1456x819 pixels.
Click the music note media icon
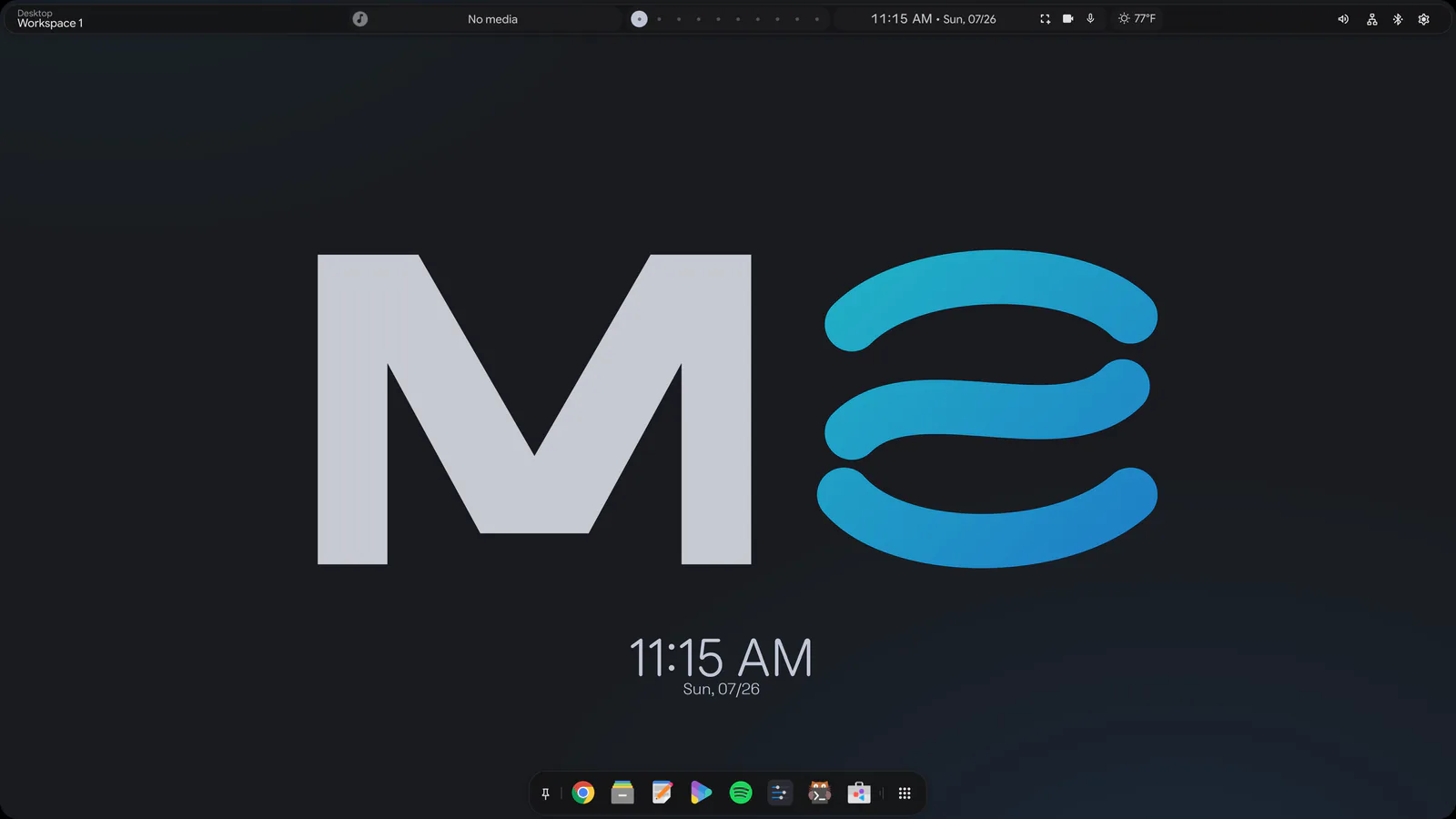[x=360, y=19]
